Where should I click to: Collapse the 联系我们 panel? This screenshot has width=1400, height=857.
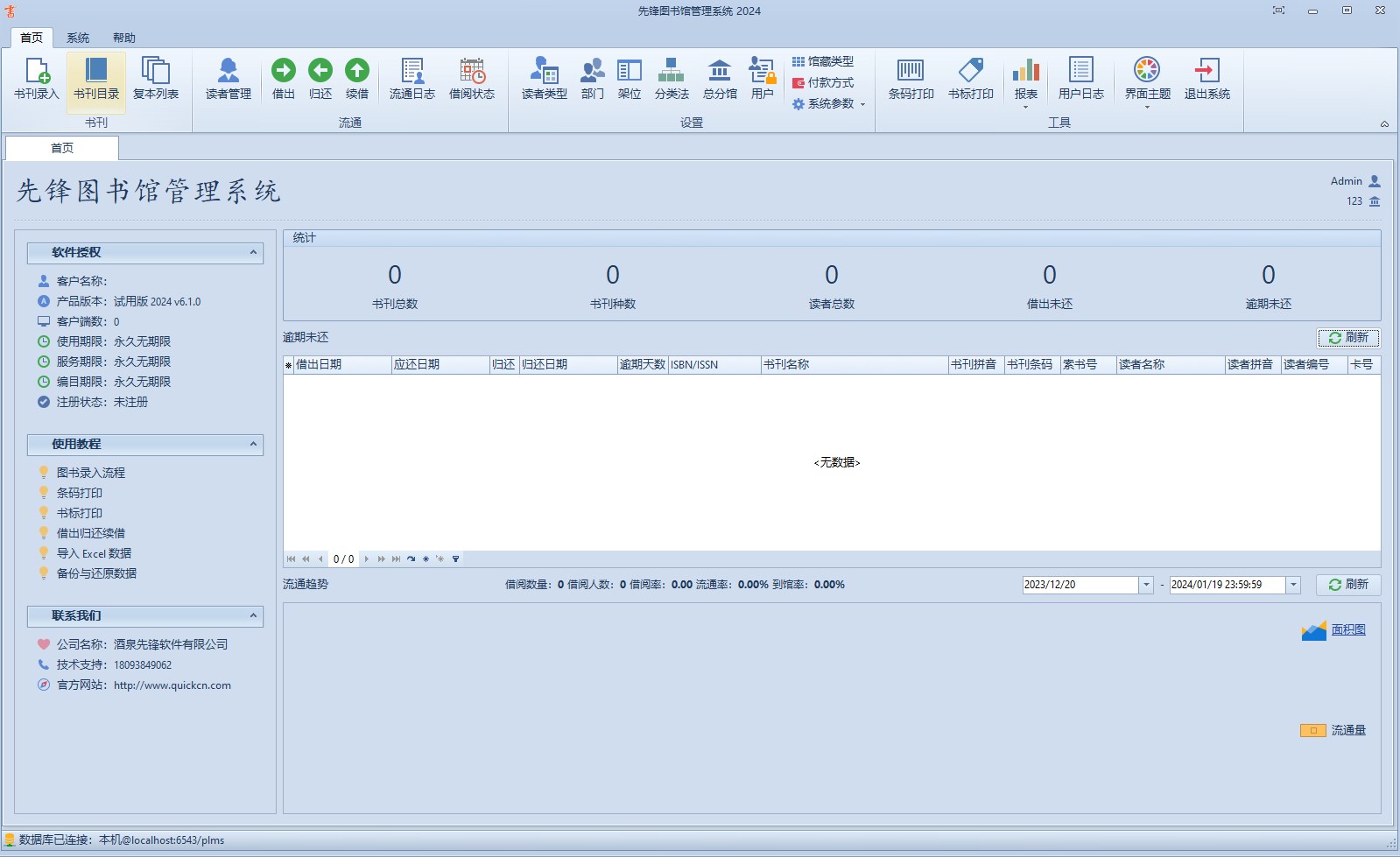253,615
